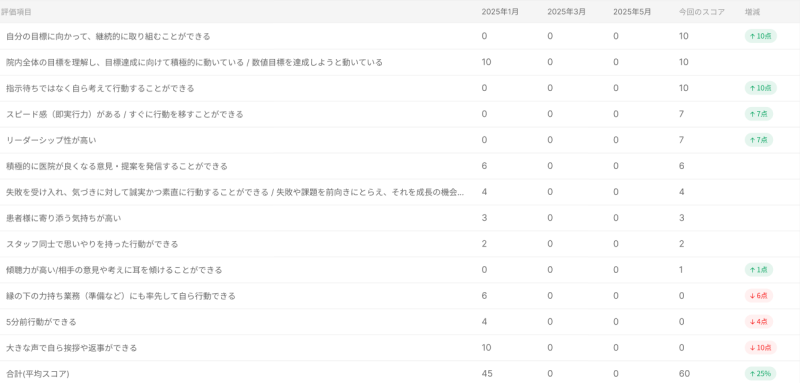Image resolution: width=800 pixels, height=383 pixels.
Task: Click 今回のスコア value 10 in 院内全体の目標 row
Action: 684,62
